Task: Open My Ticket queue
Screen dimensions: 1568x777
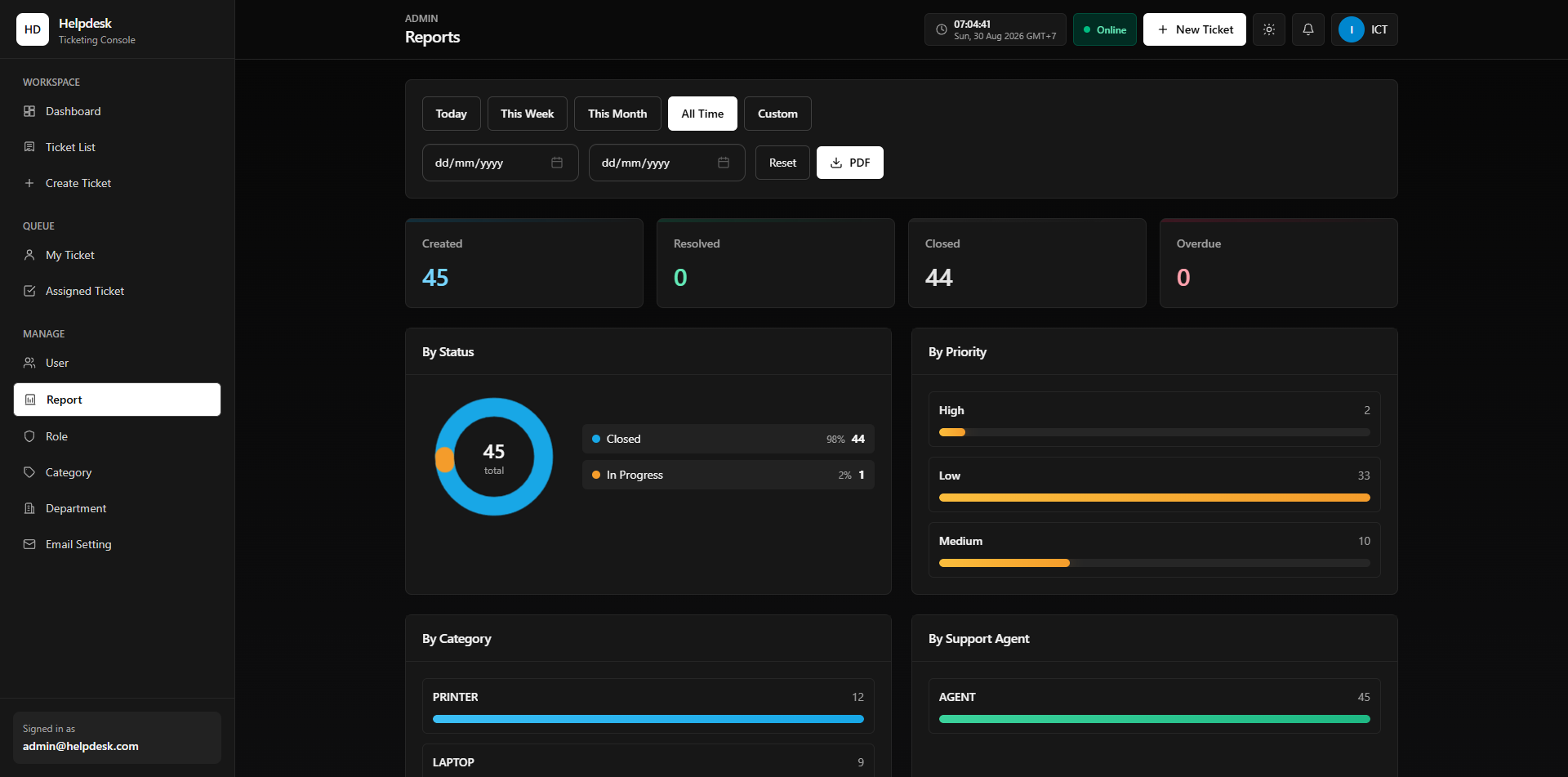Action: coord(117,255)
